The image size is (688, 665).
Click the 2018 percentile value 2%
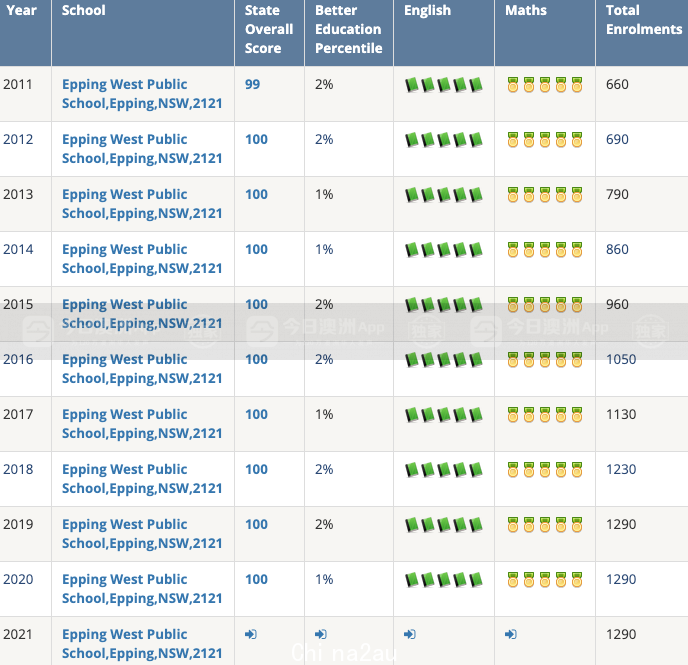[x=324, y=469]
